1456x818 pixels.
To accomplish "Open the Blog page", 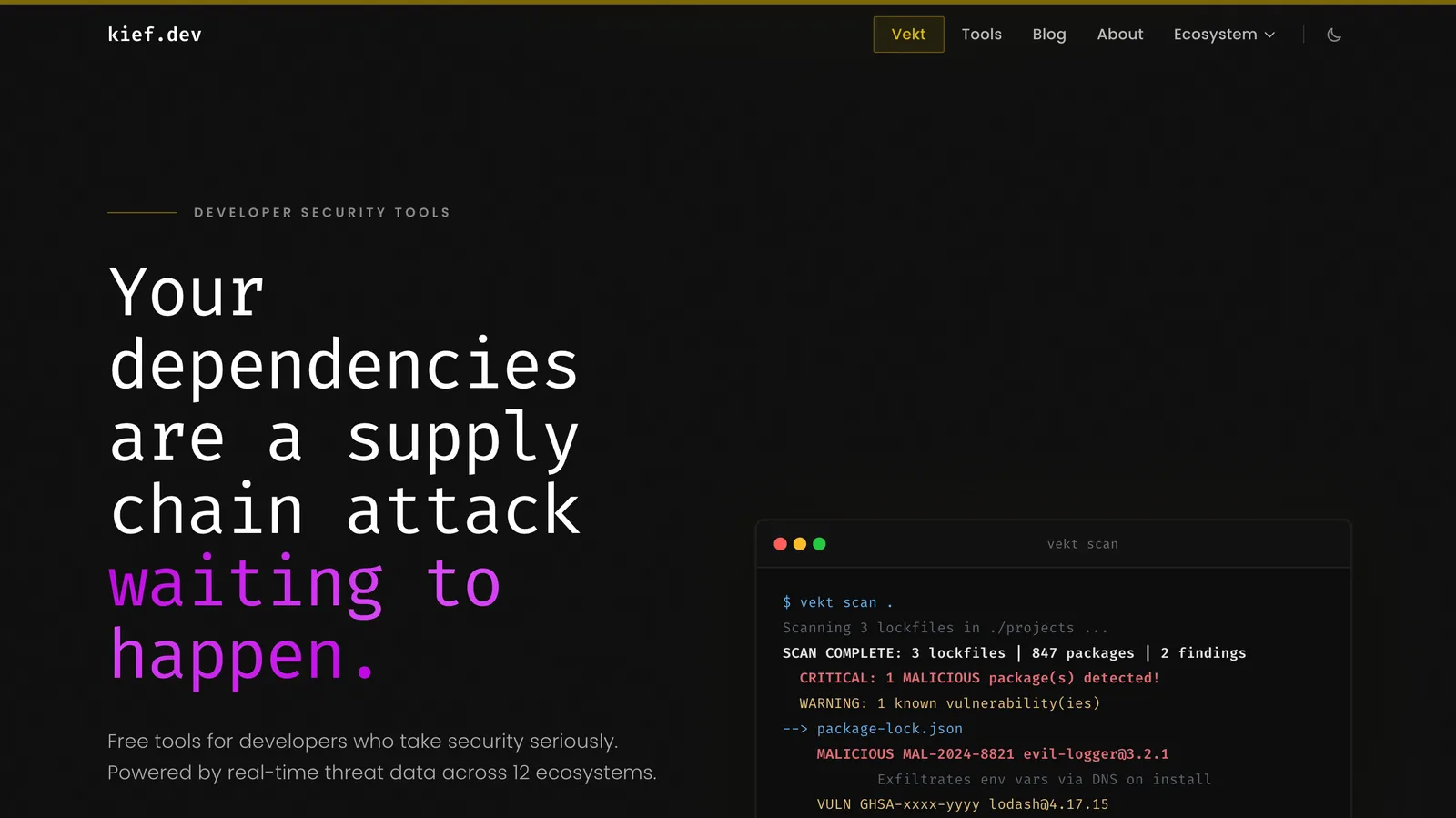I will 1048,35.
